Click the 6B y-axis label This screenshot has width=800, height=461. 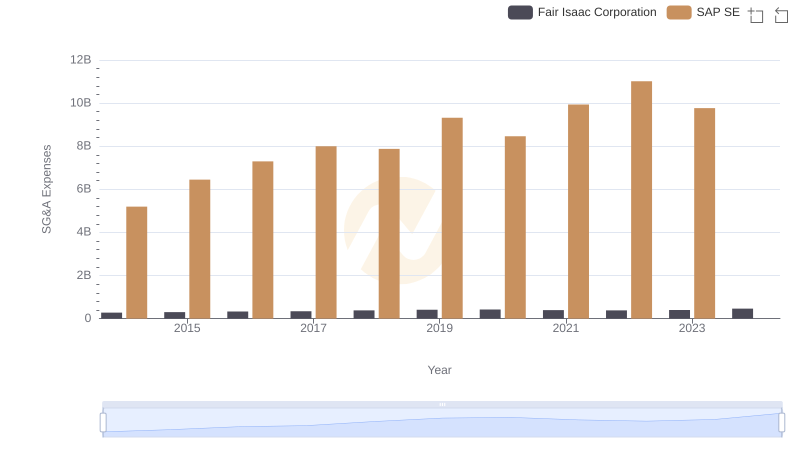click(x=84, y=189)
